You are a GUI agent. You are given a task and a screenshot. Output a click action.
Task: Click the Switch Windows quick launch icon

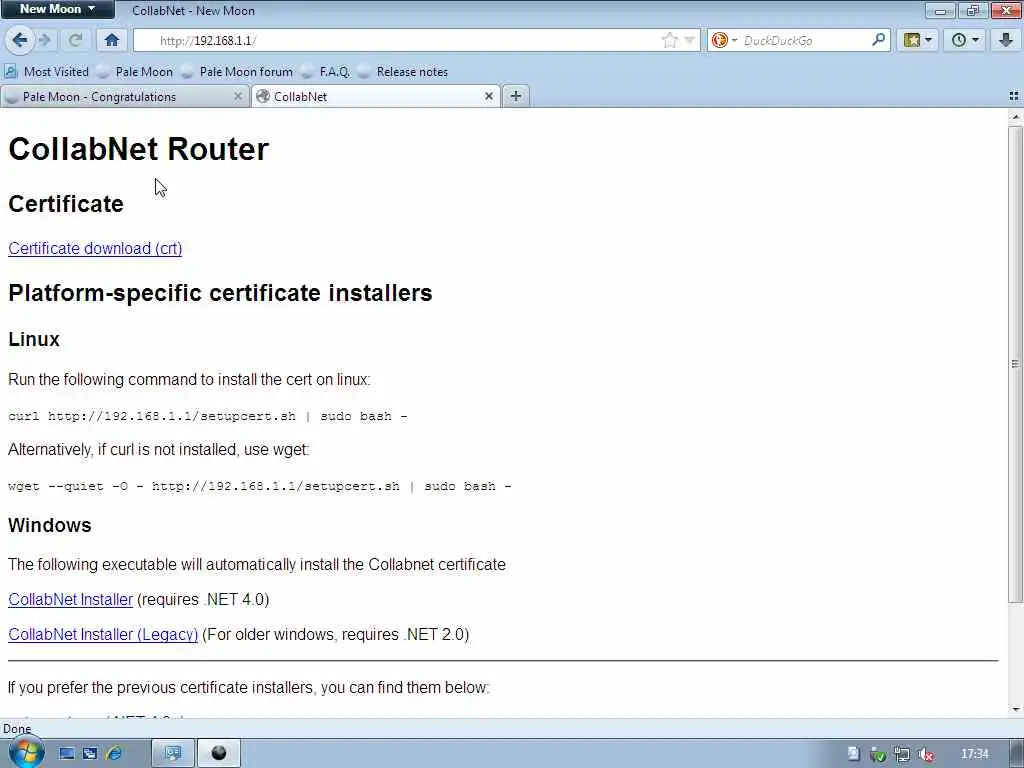coord(90,754)
